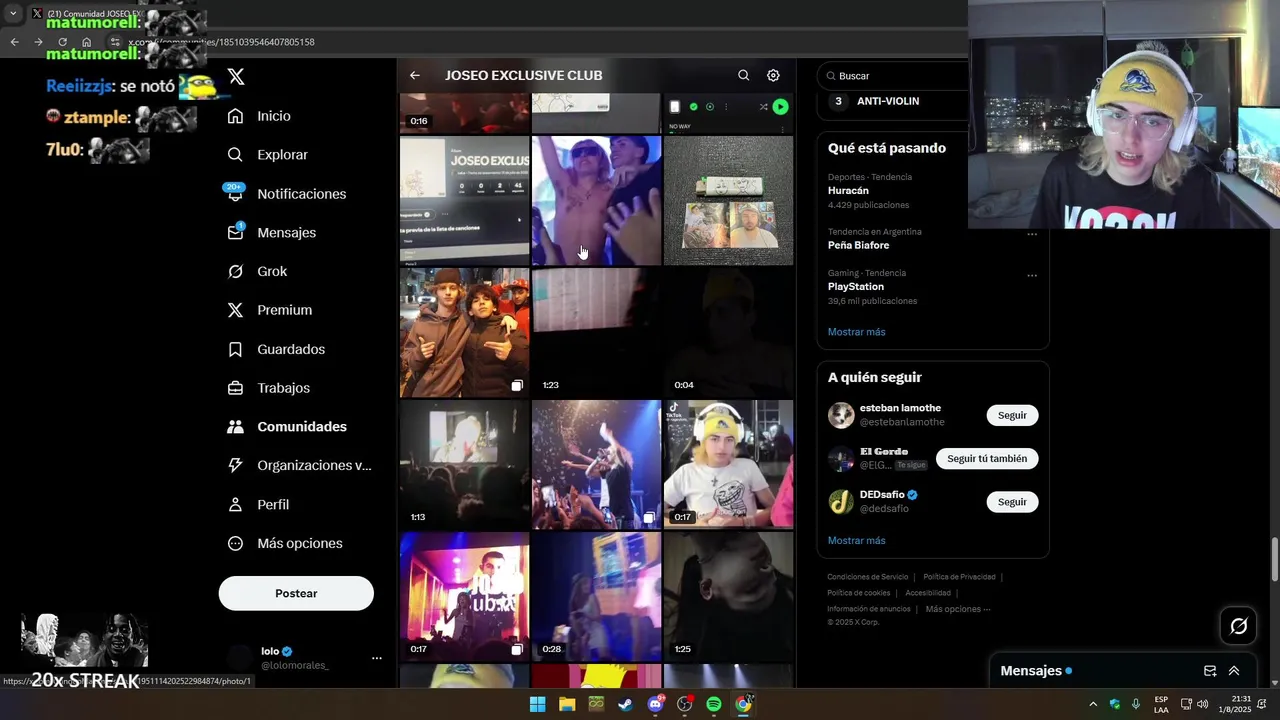Open the 0:17 TikTok yellow beanie video

pyautogui.click(x=728, y=464)
